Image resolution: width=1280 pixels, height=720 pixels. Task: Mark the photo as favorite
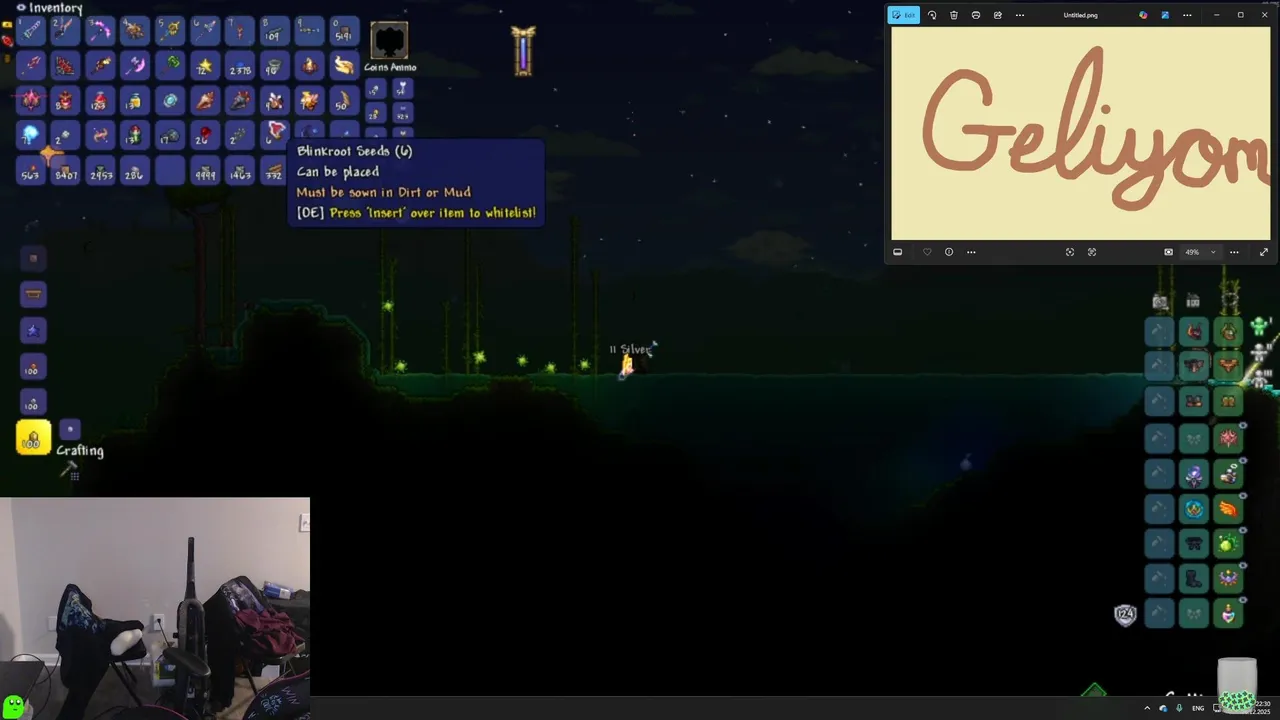point(927,252)
